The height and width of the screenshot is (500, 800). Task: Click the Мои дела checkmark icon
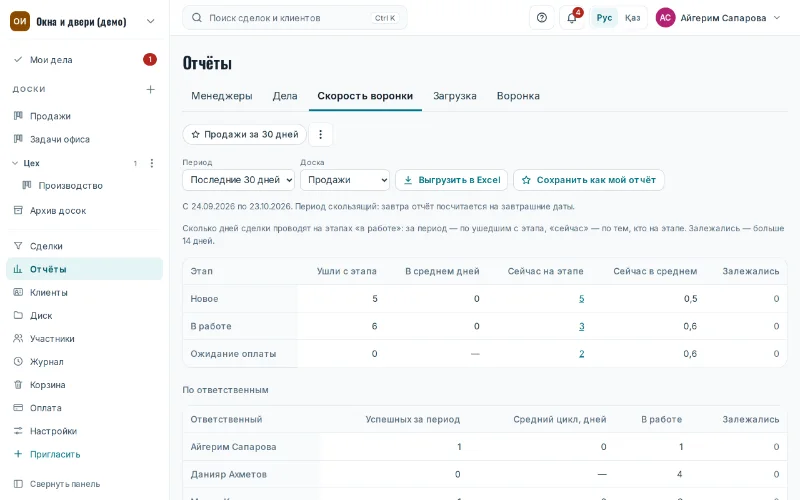click(18, 59)
